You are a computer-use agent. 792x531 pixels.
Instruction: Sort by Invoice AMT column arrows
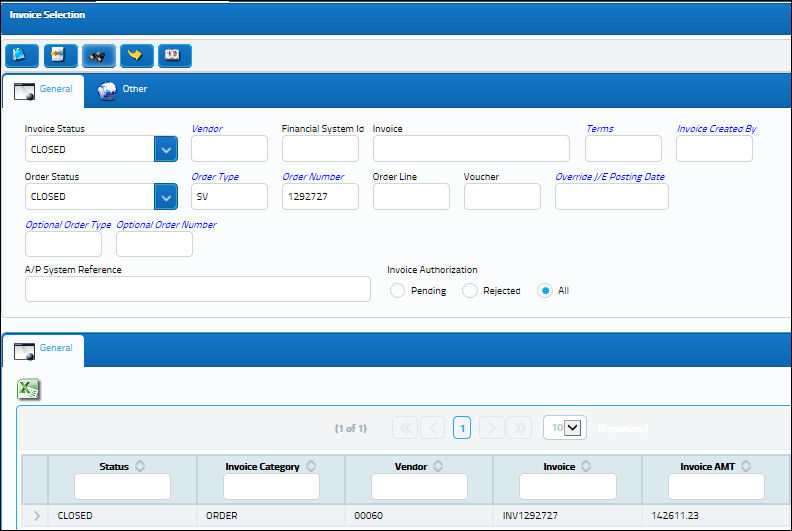(746, 466)
